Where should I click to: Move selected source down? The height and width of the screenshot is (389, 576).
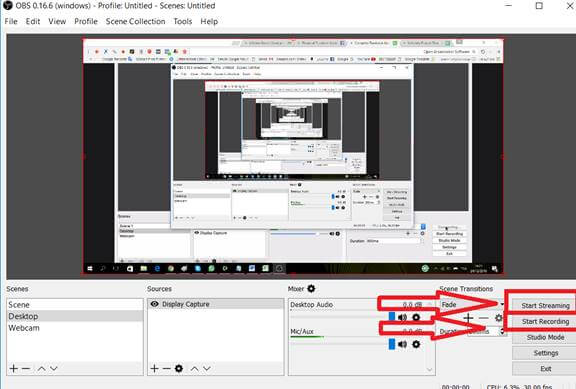point(207,368)
